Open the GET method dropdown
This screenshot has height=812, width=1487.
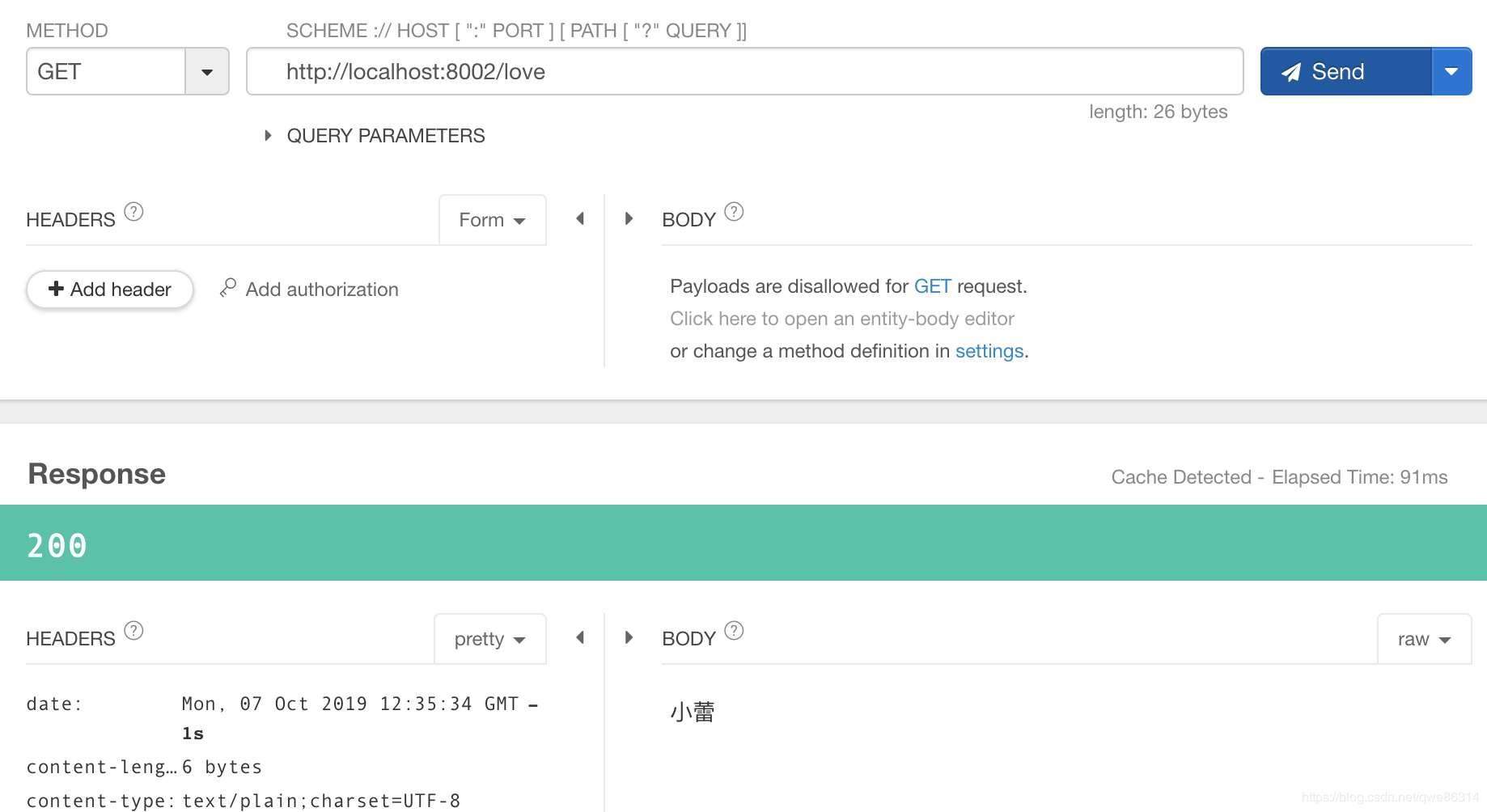(x=207, y=72)
